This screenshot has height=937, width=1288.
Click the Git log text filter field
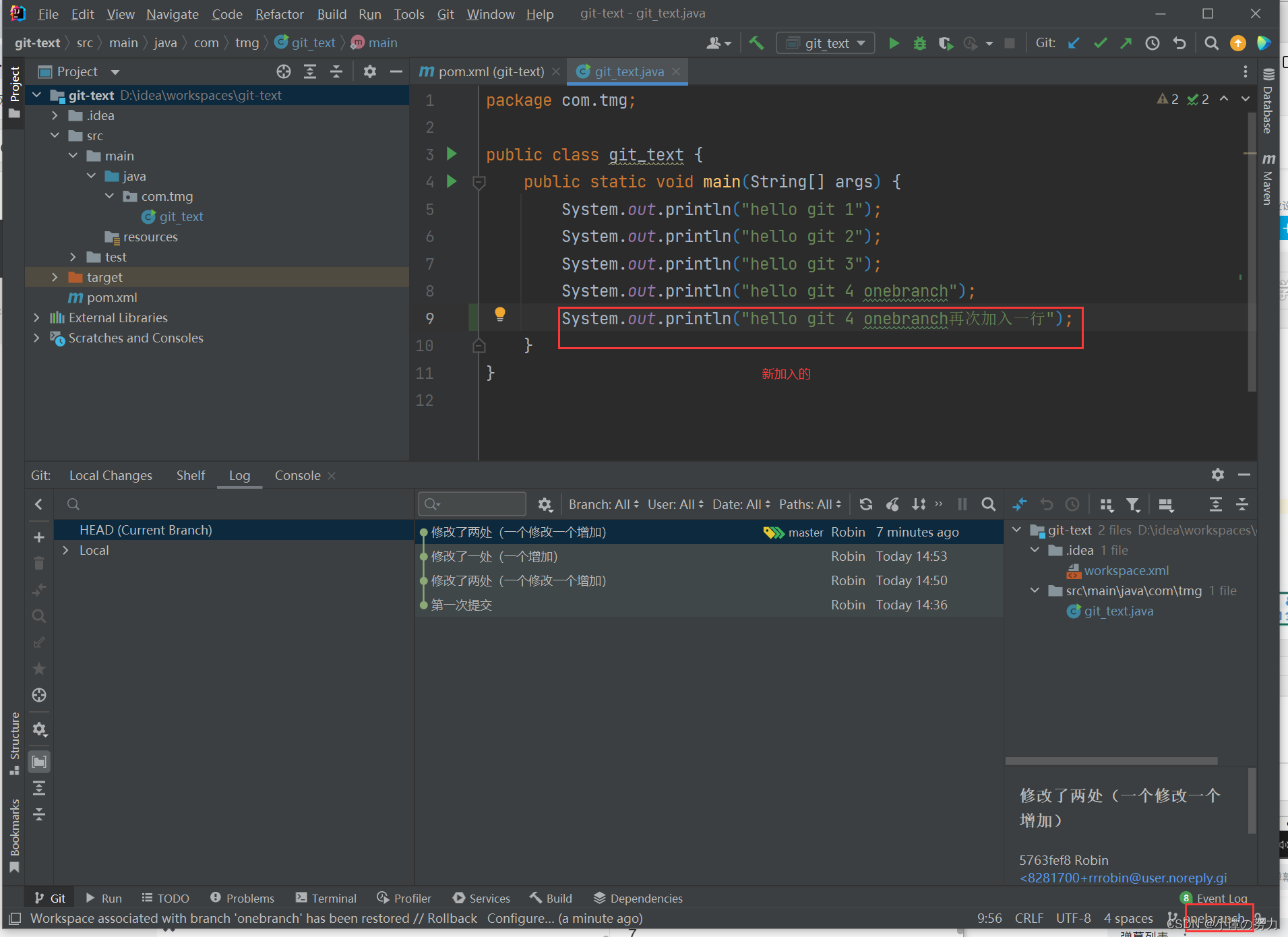(x=472, y=504)
